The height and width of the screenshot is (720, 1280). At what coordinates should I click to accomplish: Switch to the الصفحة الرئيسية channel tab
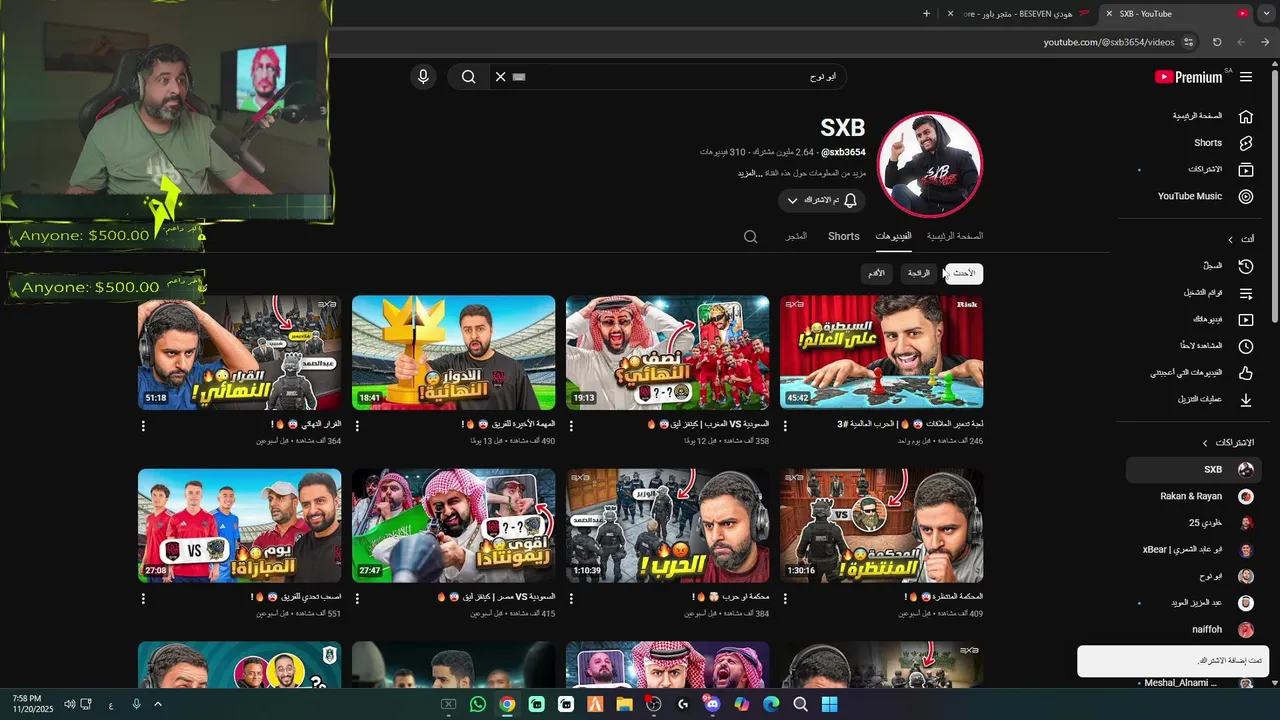pyautogui.click(x=955, y=236)
